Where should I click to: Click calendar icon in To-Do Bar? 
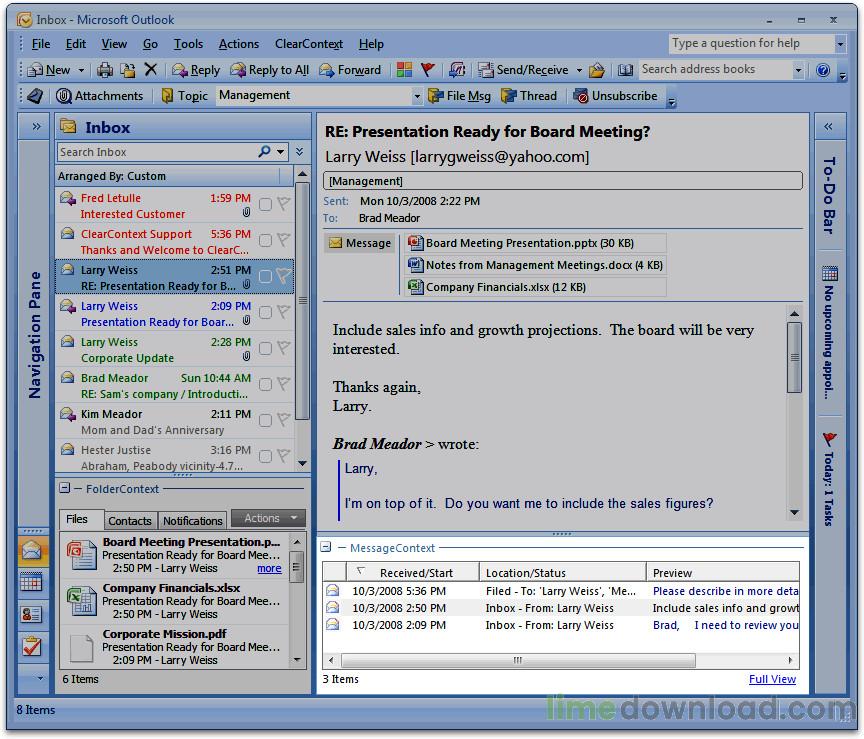point(829,273)
